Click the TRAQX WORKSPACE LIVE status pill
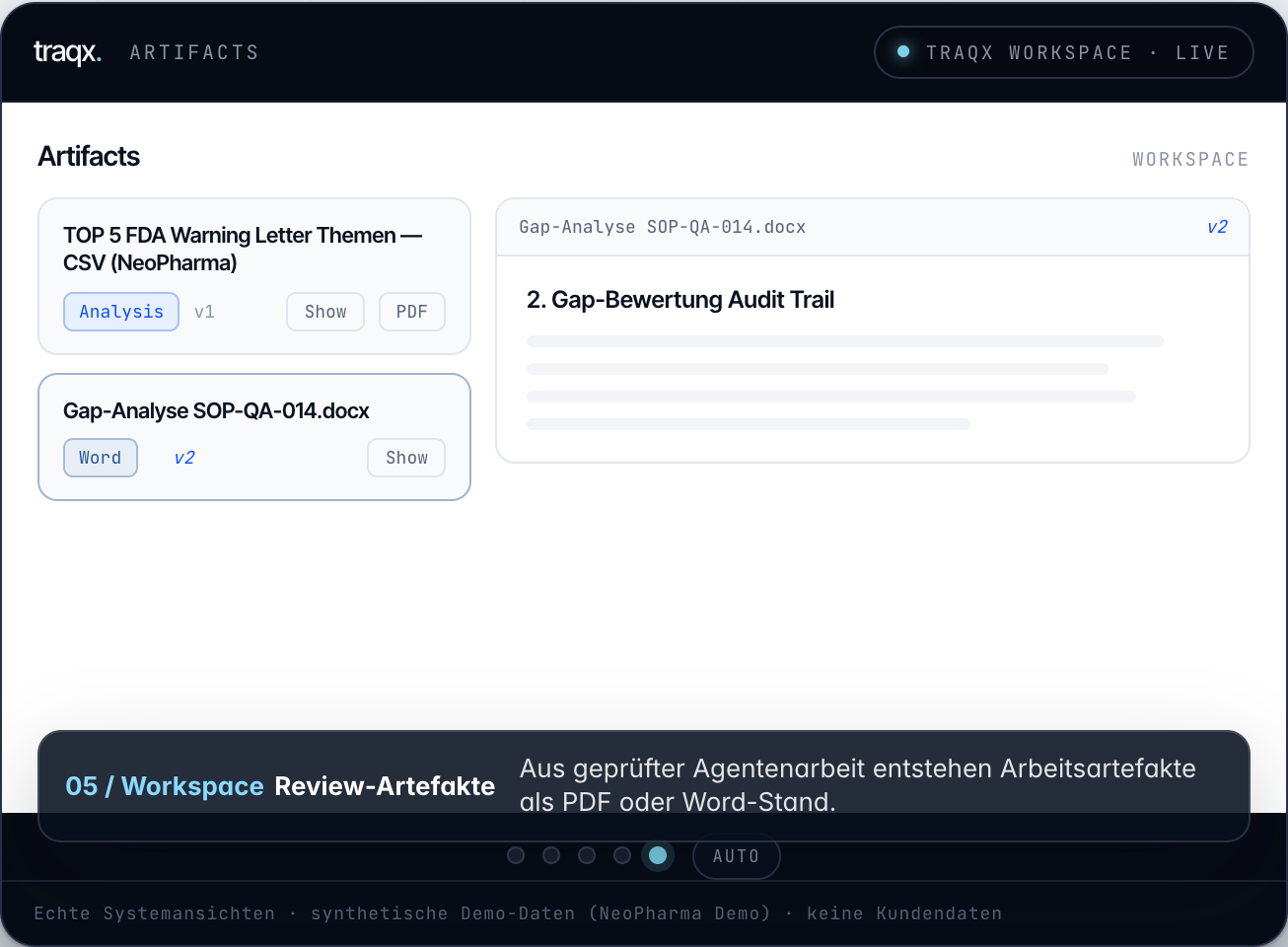 (x=1063, y=52)
